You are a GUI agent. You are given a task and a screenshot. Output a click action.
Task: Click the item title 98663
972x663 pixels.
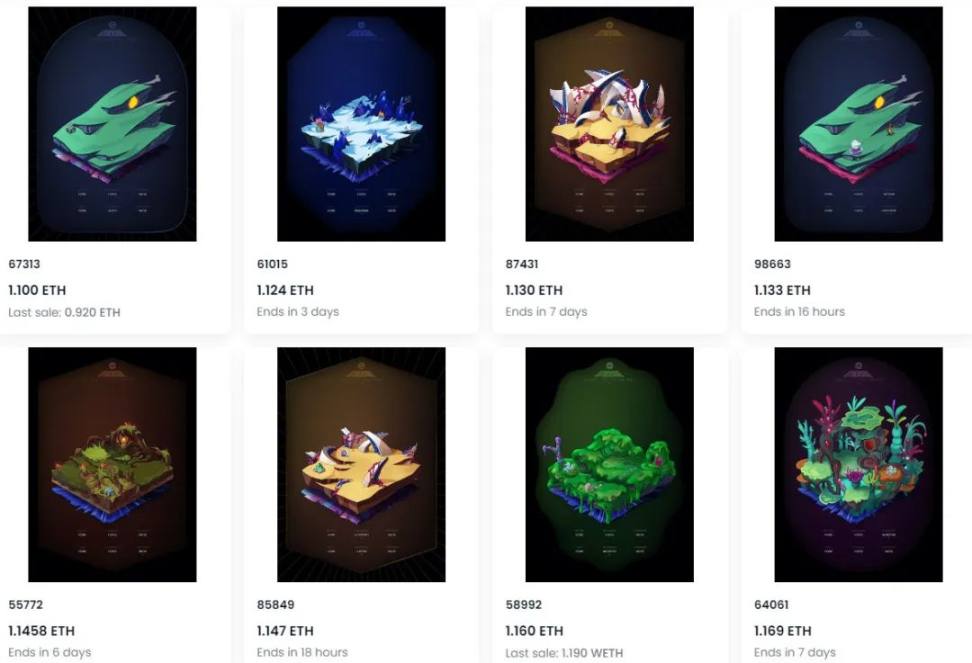tap(772, 264)
